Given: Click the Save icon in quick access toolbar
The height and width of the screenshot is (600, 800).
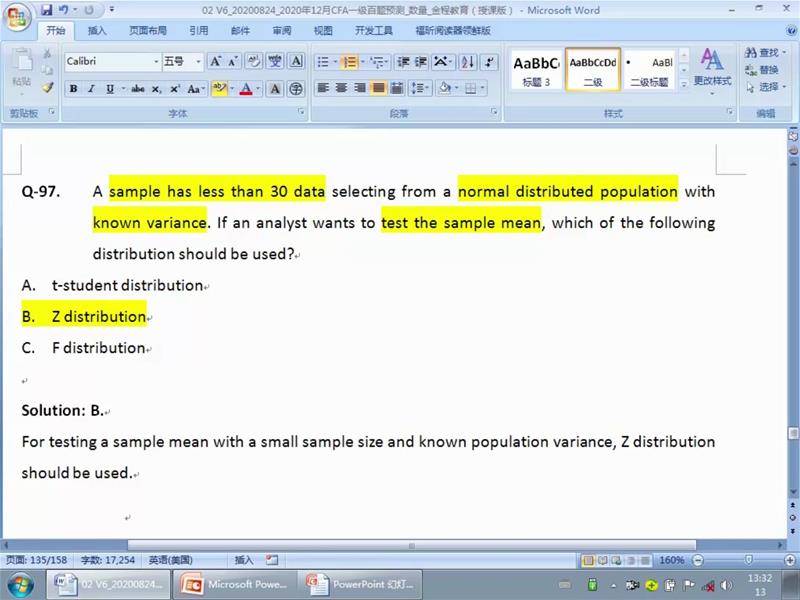Looking at the screenshot, I should pos(47,10).
